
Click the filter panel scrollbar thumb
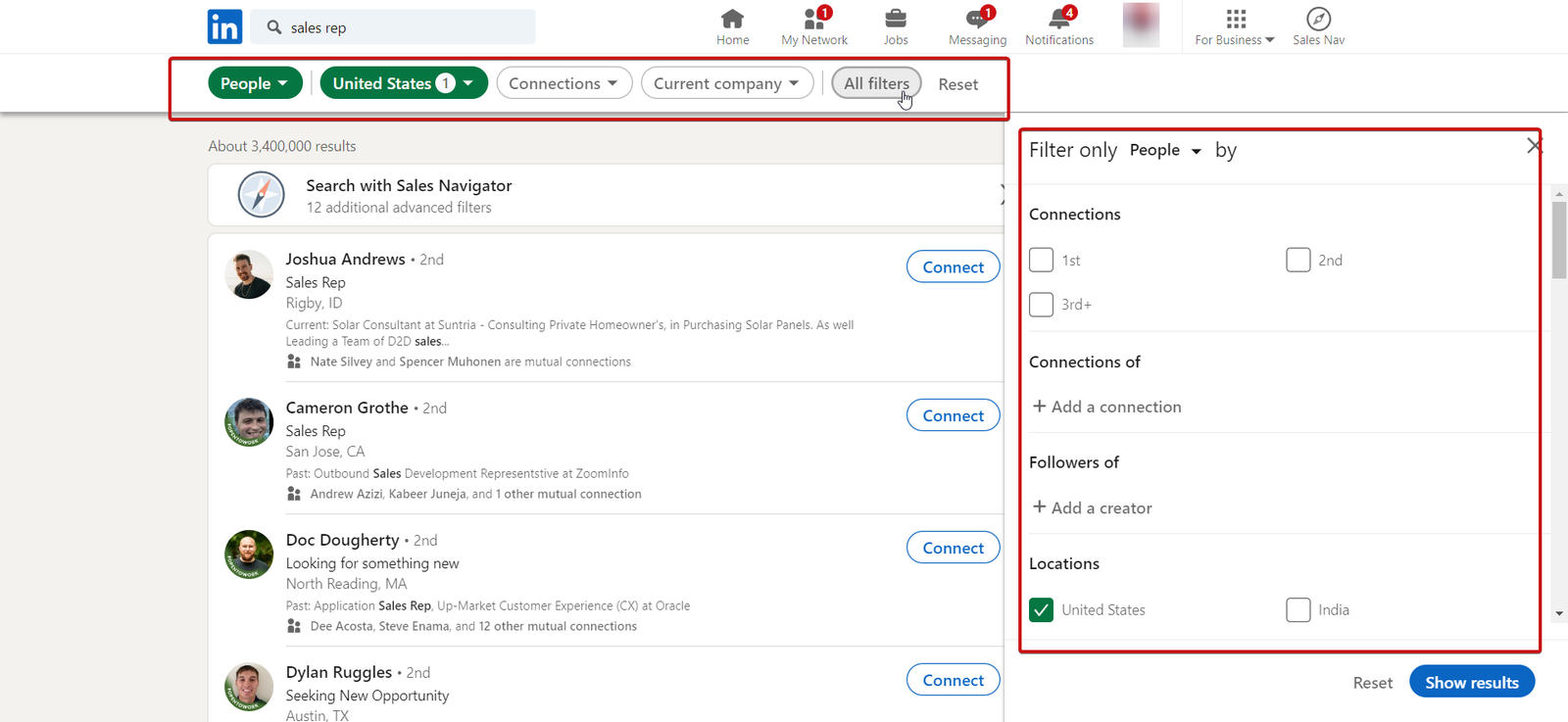tap(1559, 240)
